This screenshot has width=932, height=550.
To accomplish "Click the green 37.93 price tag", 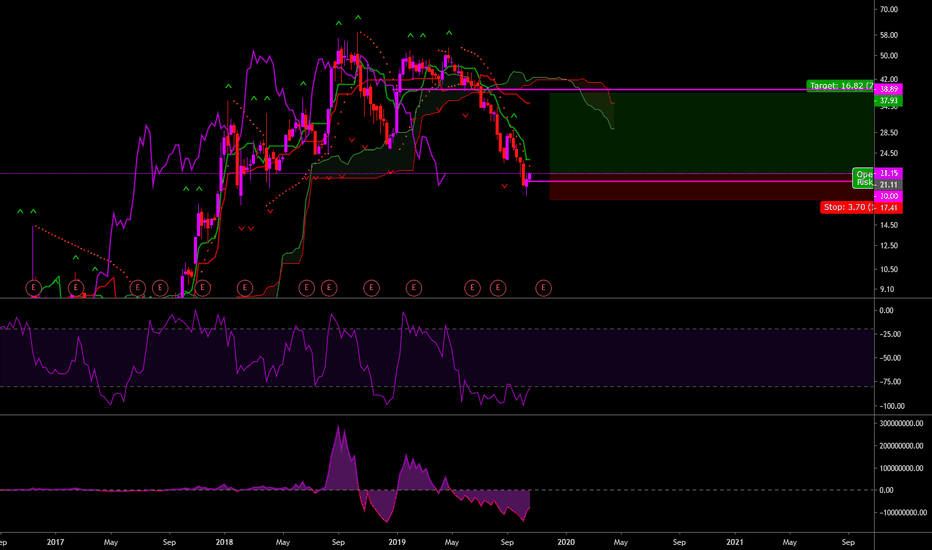I will [889, 101].
